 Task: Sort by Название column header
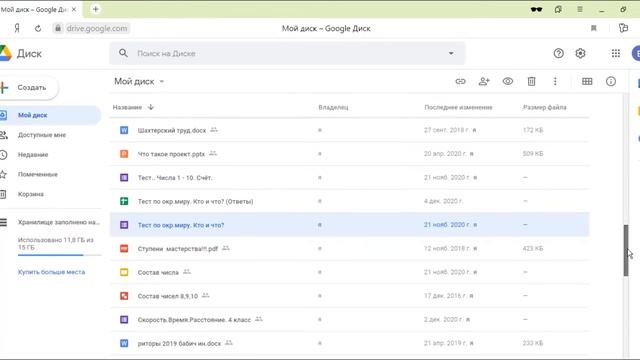[x=127, y=107]
